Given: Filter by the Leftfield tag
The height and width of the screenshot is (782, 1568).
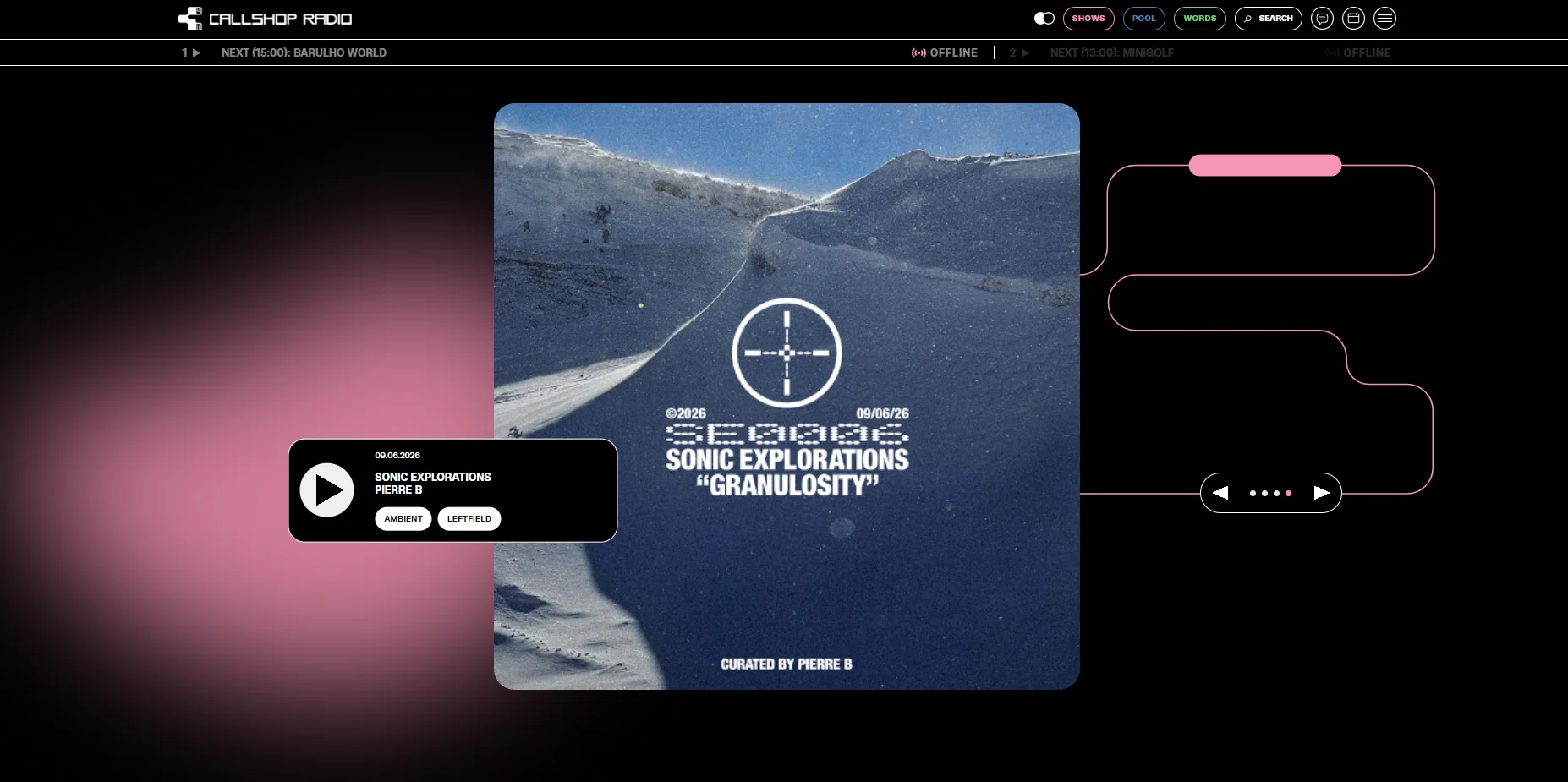Looking at the screenshot, I should pos(469,519).
